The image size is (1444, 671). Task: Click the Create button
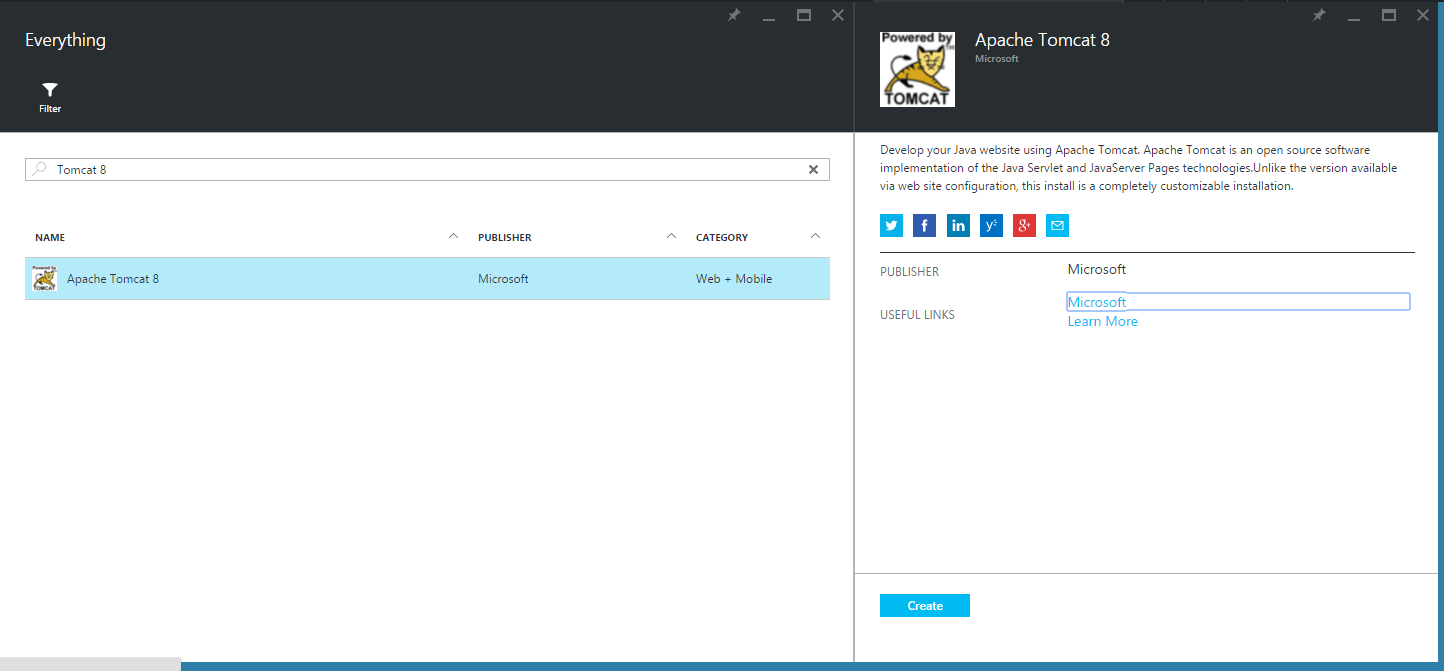point(924,606)
